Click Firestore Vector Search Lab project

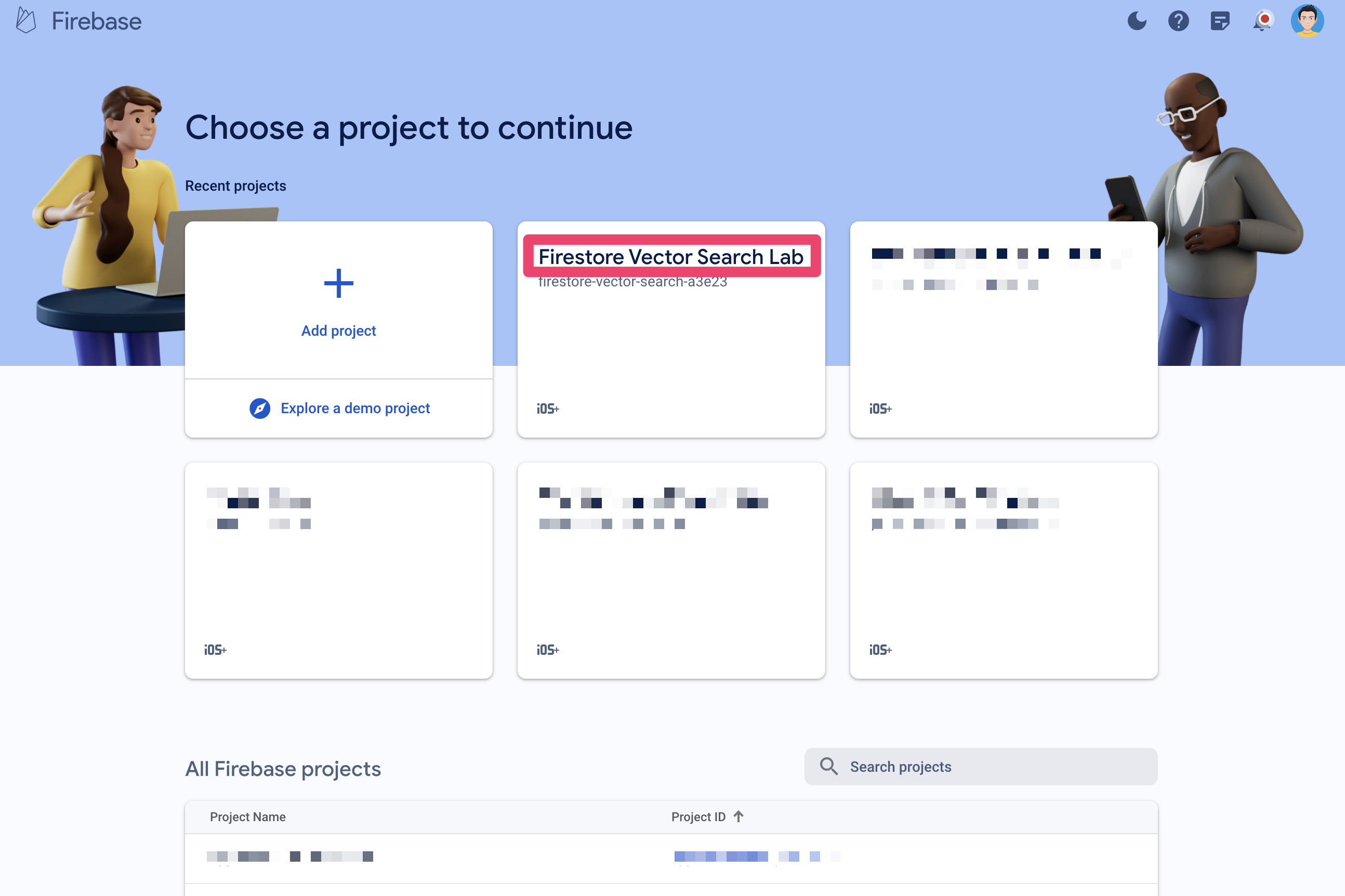click(x=671, y=329)
